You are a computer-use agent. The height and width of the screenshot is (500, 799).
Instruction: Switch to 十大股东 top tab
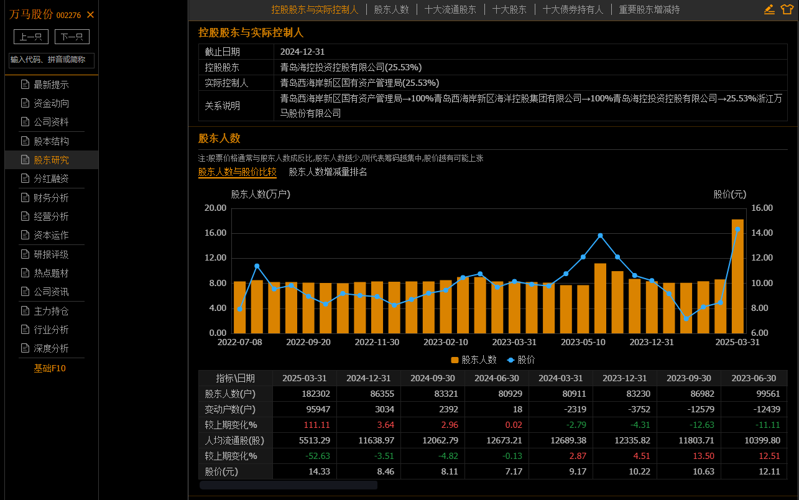[x=509, y=10]
